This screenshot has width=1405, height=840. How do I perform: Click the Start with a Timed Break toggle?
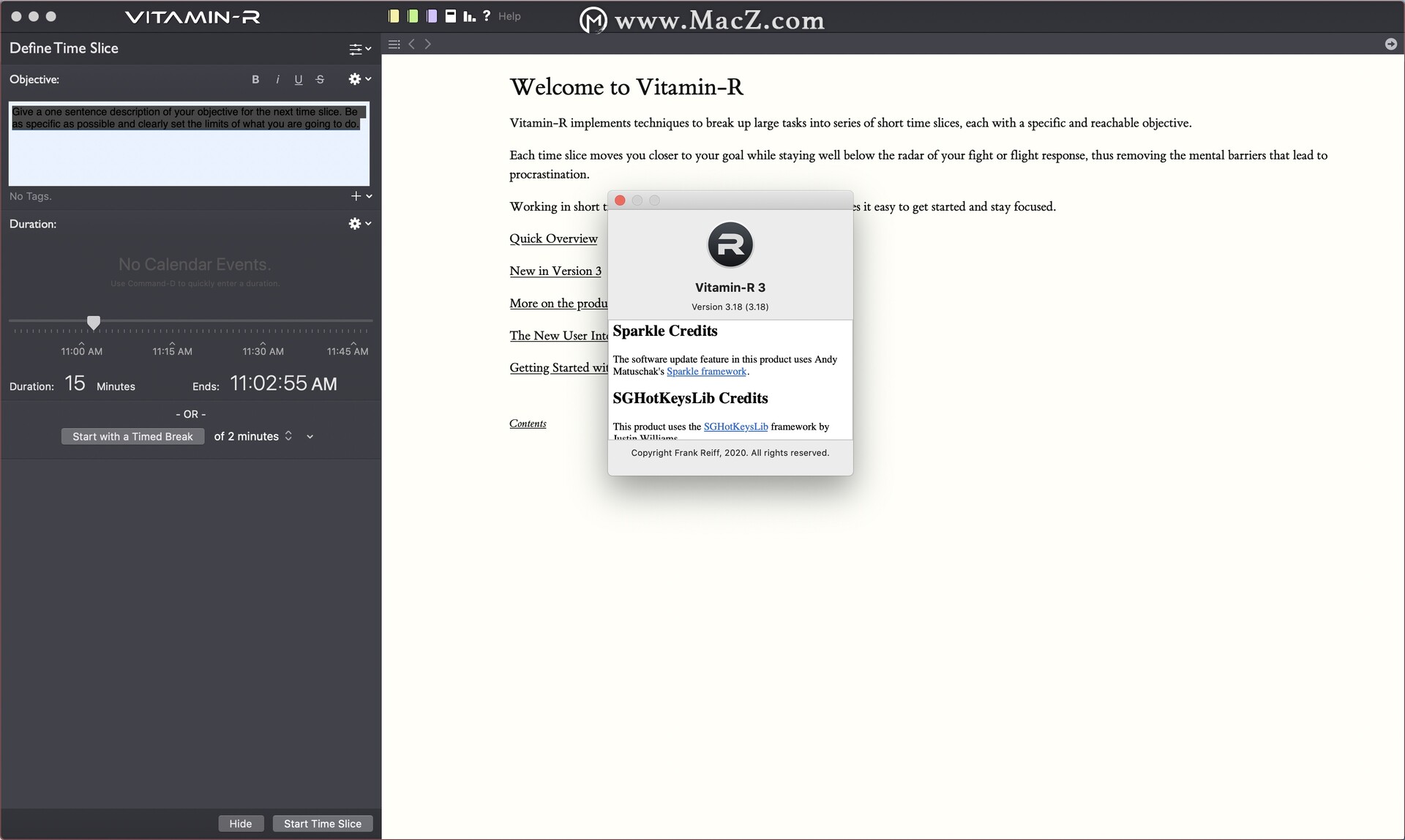click(131, 435)
